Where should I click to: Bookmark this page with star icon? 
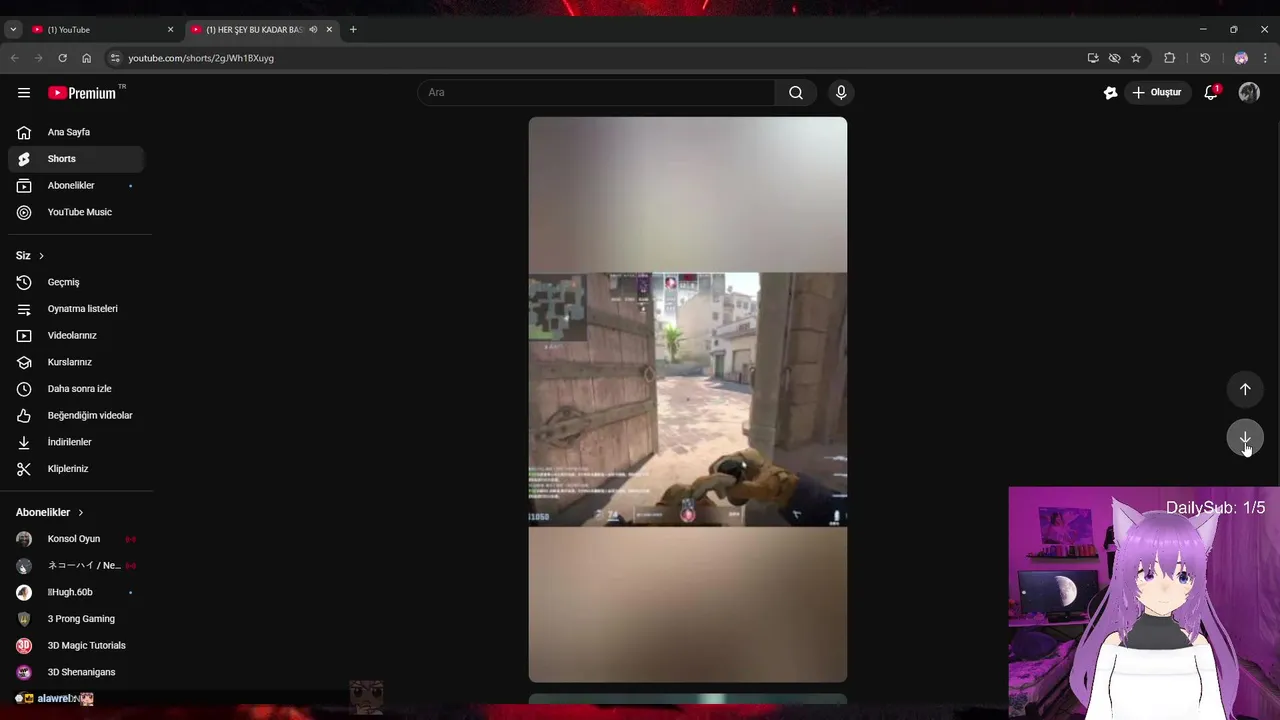pos(1136,58)
